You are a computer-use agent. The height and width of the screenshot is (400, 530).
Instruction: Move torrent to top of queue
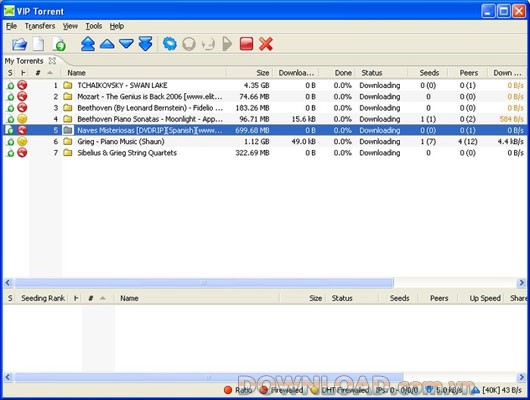click(88, 44)
